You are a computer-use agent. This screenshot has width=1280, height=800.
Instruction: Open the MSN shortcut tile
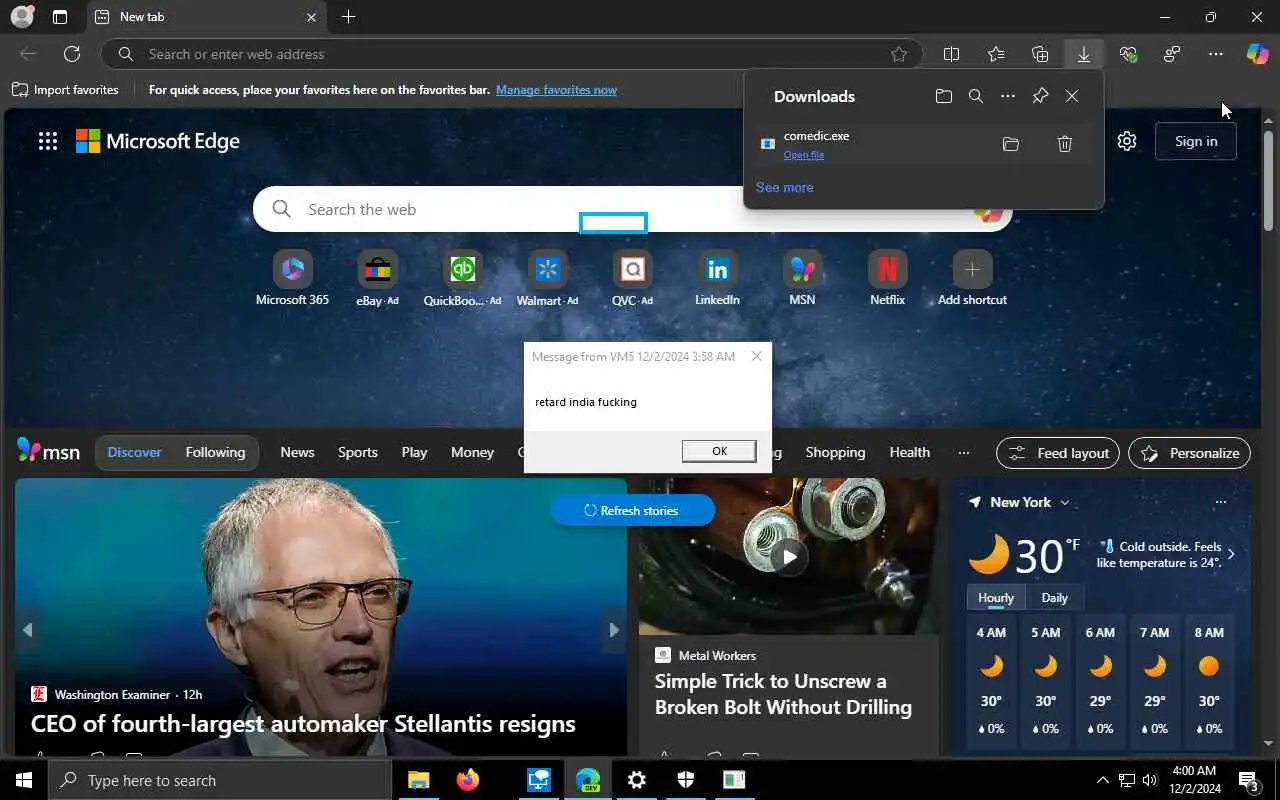[802, 278]
